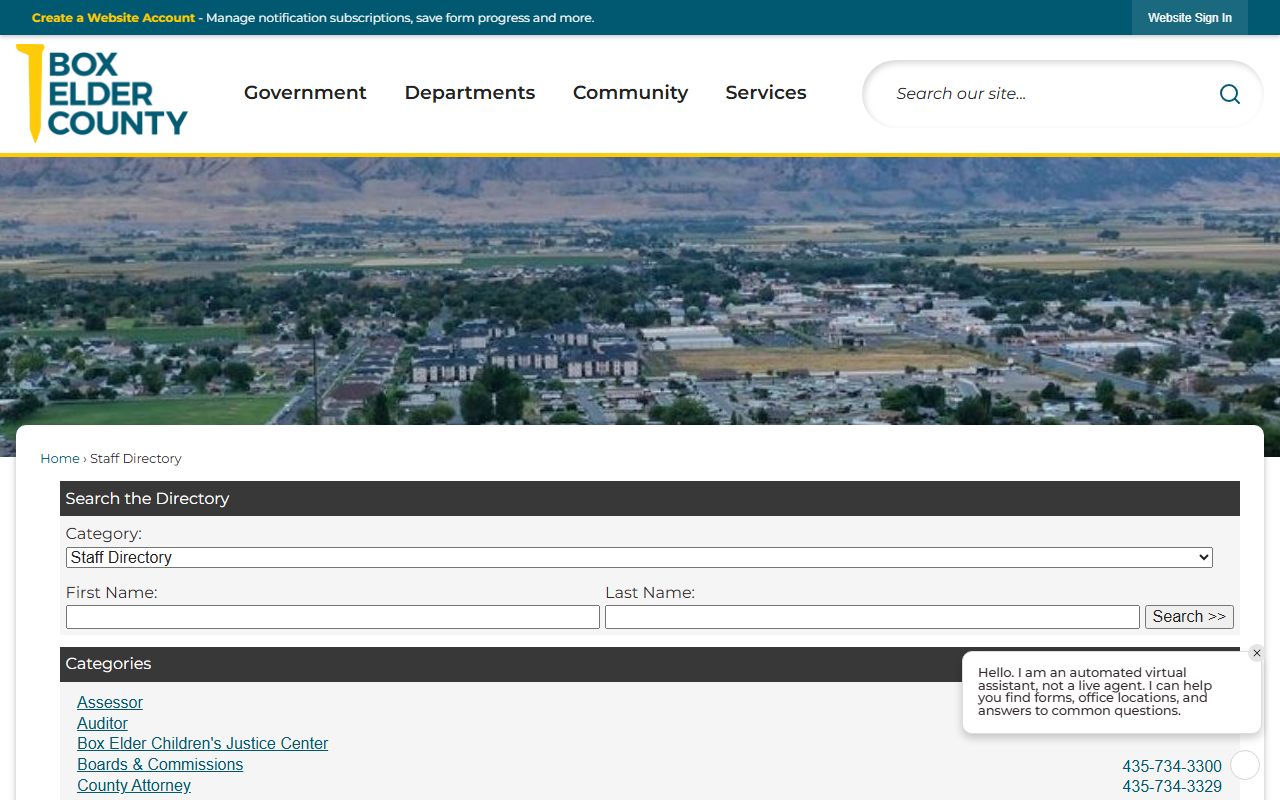Close the virtual assistant message bubble

[x=1257, y=653]
